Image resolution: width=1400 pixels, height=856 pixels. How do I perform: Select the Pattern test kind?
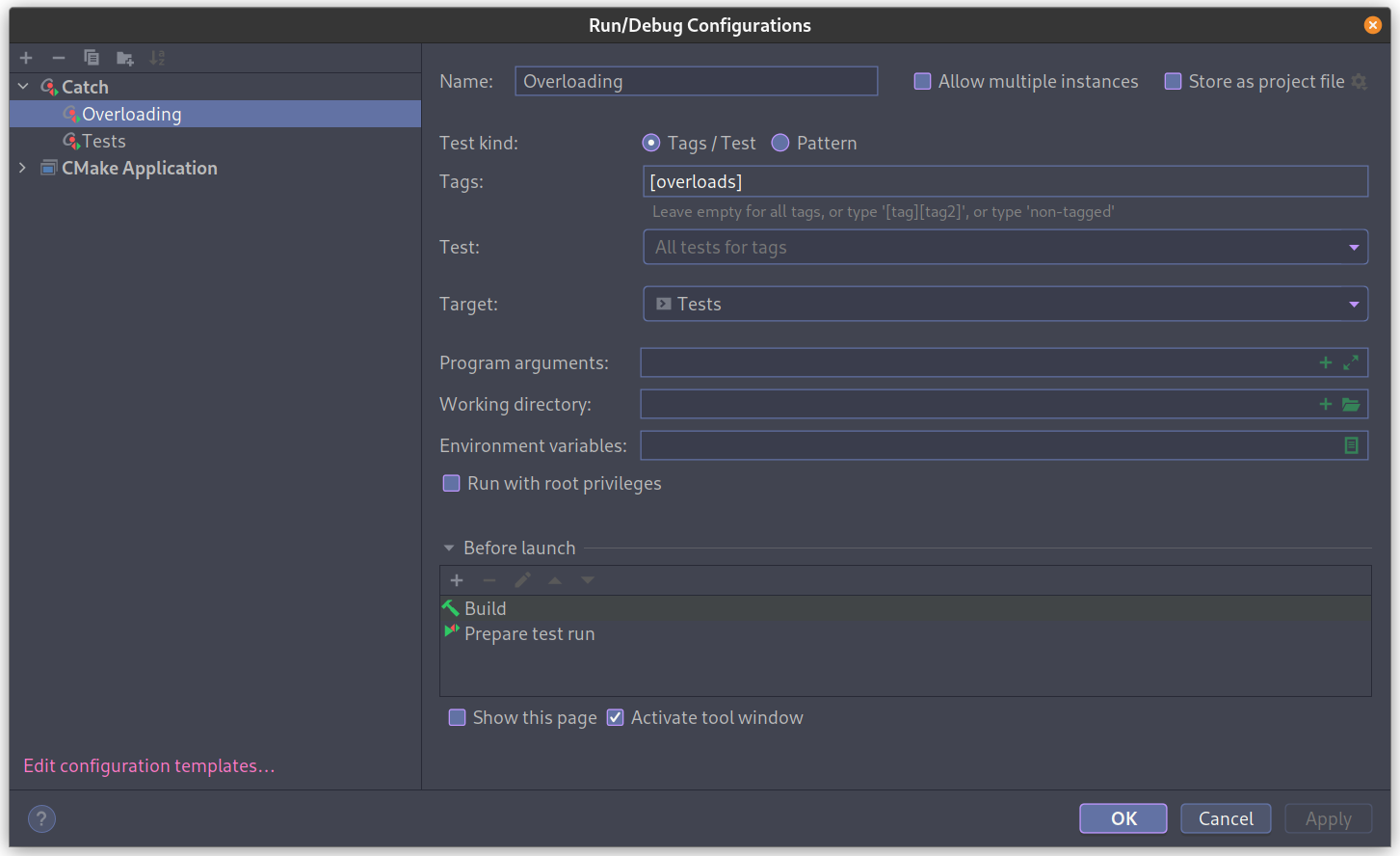pyautogui.click(x=780, y=143)
